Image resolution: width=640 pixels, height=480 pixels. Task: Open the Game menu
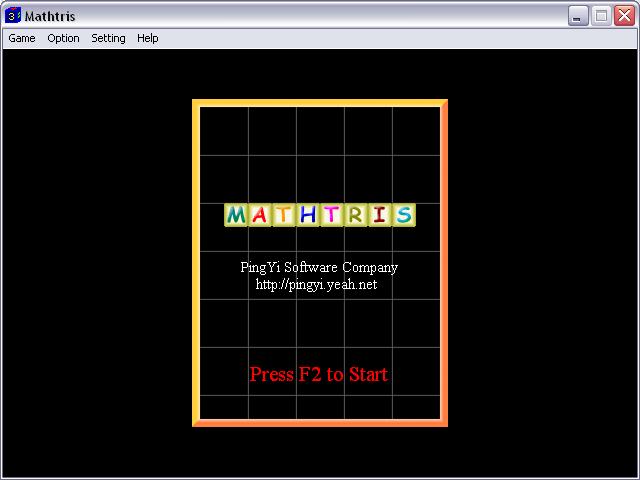tap(22, 38)
